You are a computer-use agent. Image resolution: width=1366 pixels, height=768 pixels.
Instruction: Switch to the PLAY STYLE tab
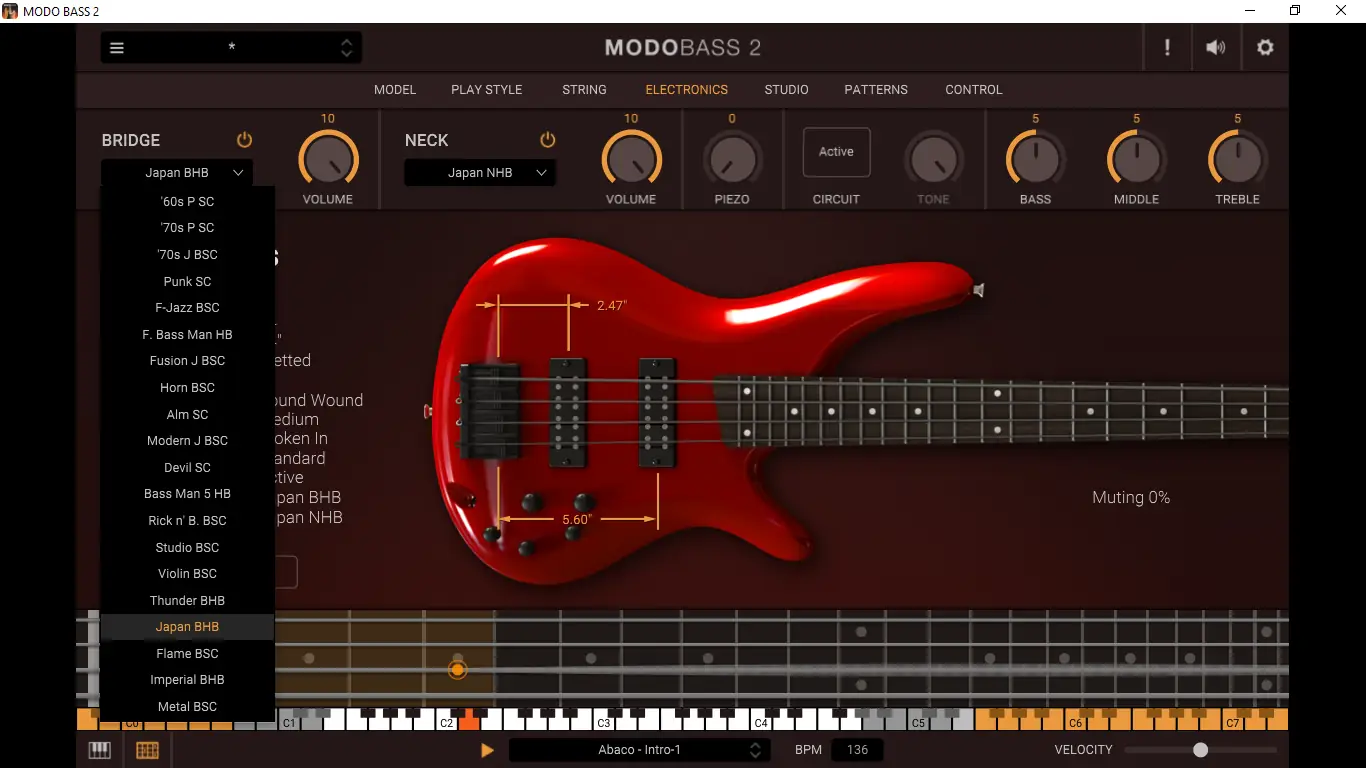(x=487, y=90)
